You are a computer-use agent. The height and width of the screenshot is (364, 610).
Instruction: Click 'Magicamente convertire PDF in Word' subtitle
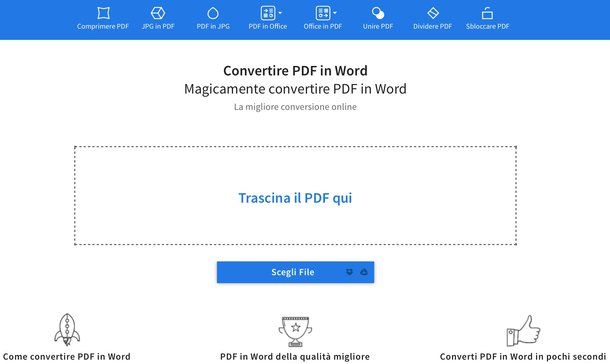(x=295, y=89)
